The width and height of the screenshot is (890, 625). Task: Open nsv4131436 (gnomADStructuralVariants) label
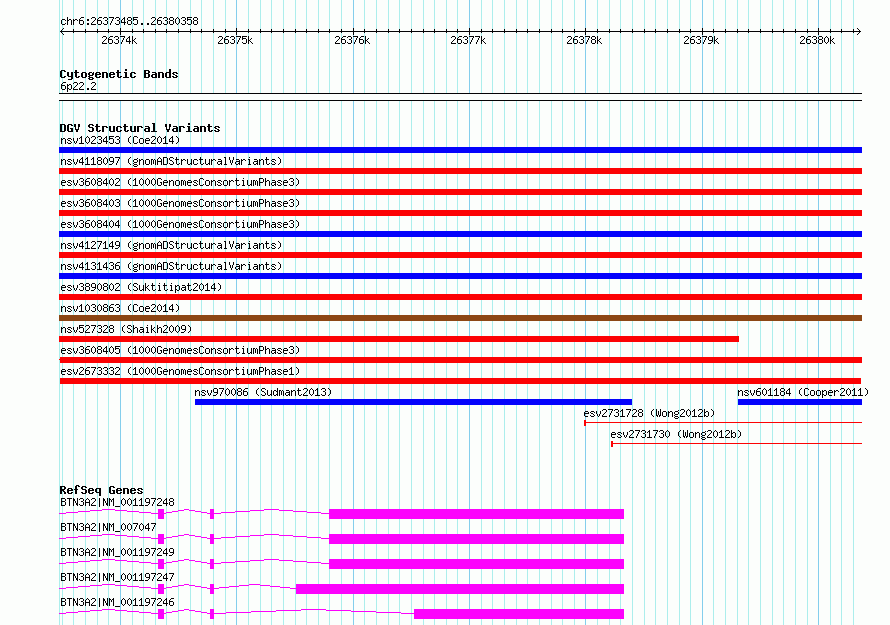point(171,266)
